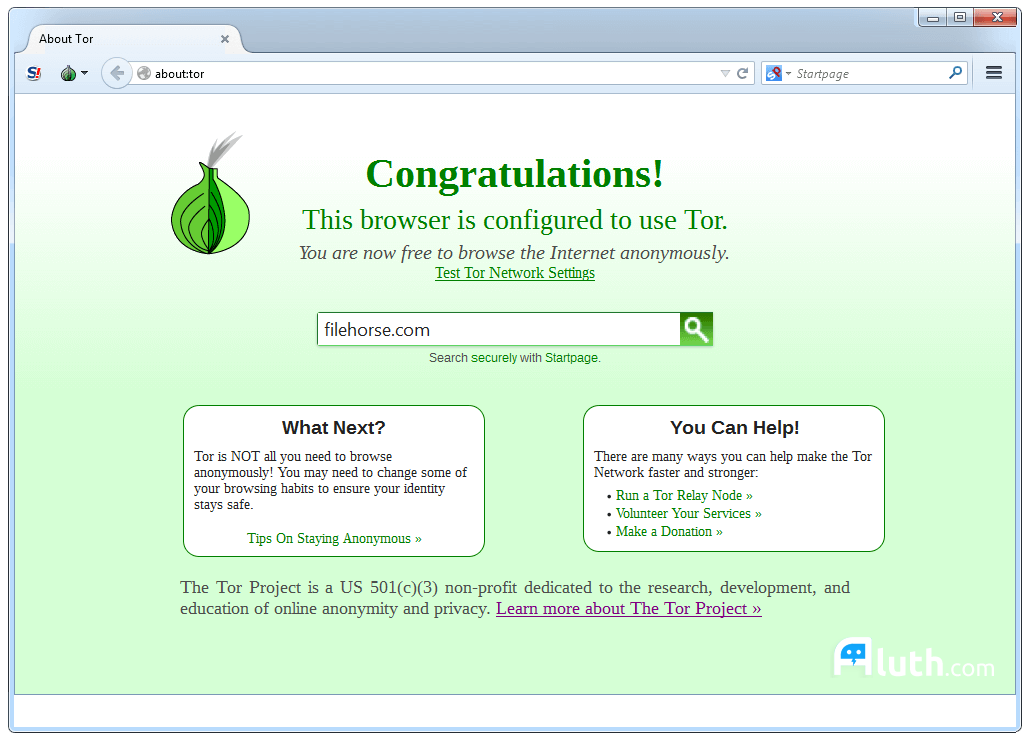
Task: Open Learn more about The Tor Project
Action: click(x=629, y=609)
